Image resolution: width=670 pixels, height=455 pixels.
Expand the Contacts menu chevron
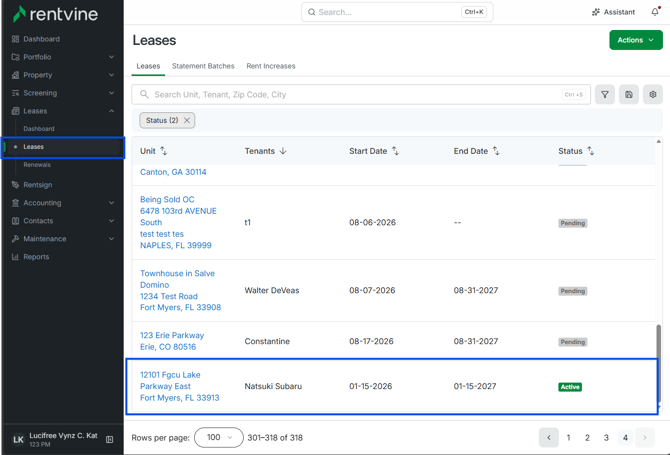point(111,220)
